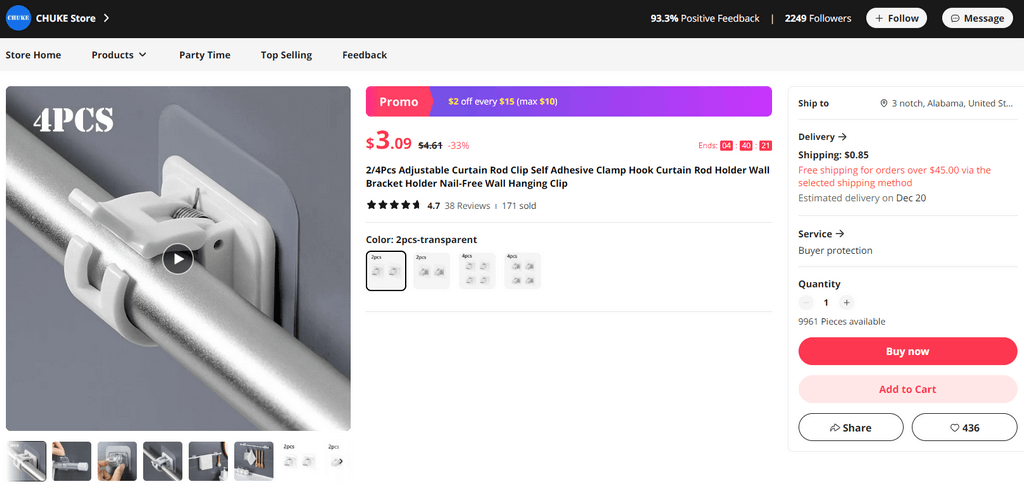
Task: Play the product video
Action: tap(178, 259)
